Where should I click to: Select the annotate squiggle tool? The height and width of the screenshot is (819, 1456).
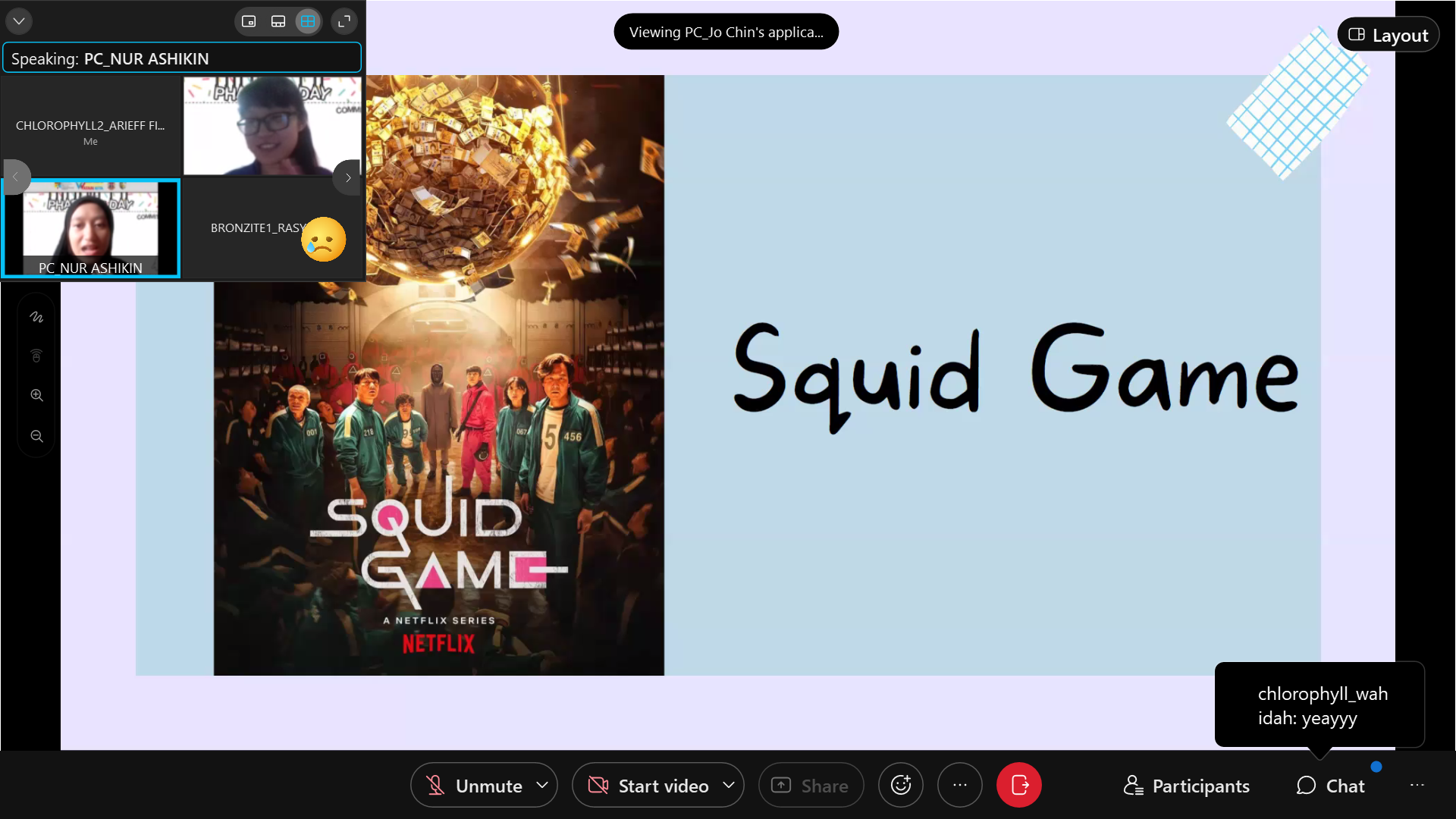click(x=36, y=317)
